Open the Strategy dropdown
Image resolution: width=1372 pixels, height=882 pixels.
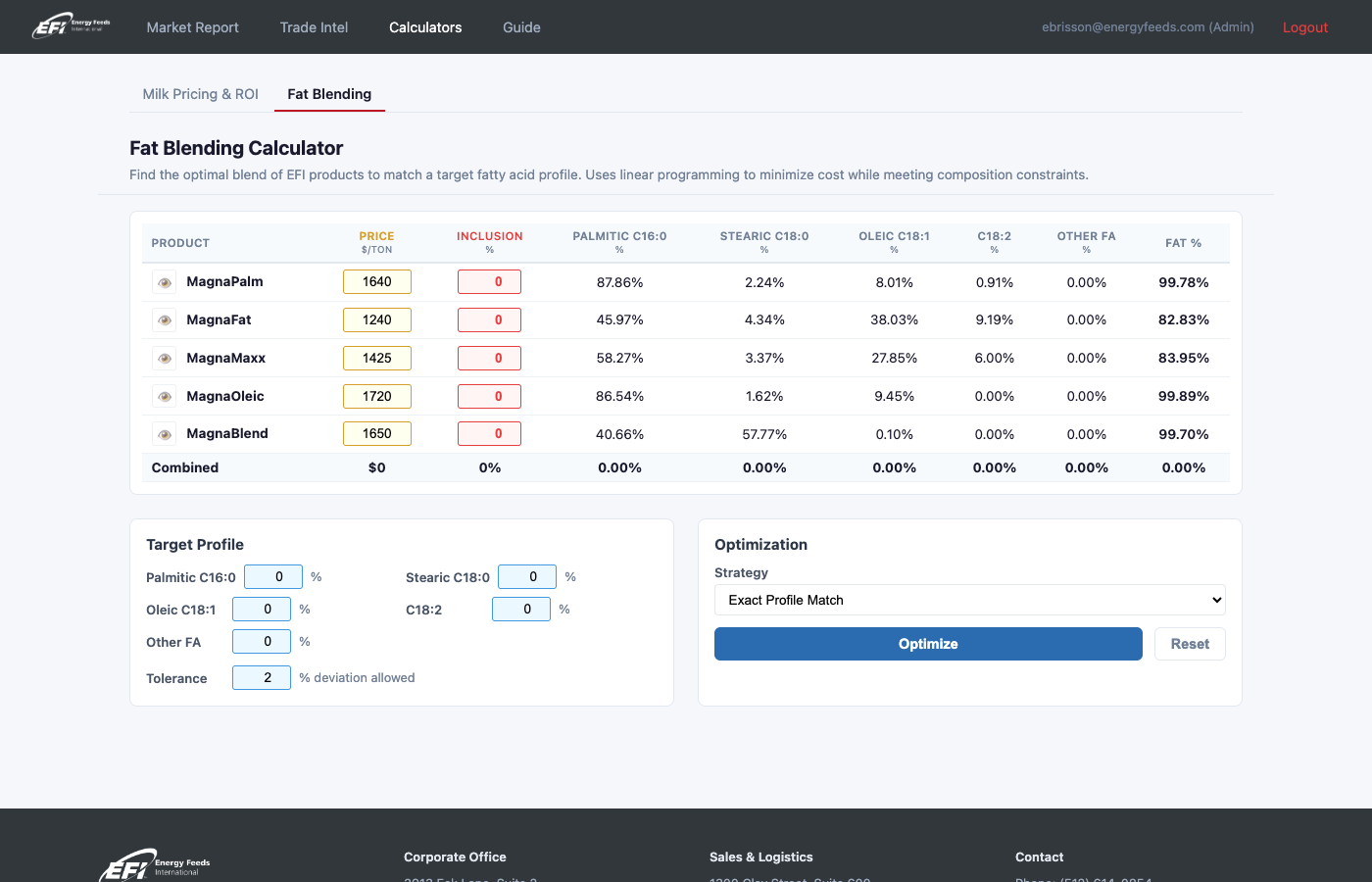click(x=969, y=600)
